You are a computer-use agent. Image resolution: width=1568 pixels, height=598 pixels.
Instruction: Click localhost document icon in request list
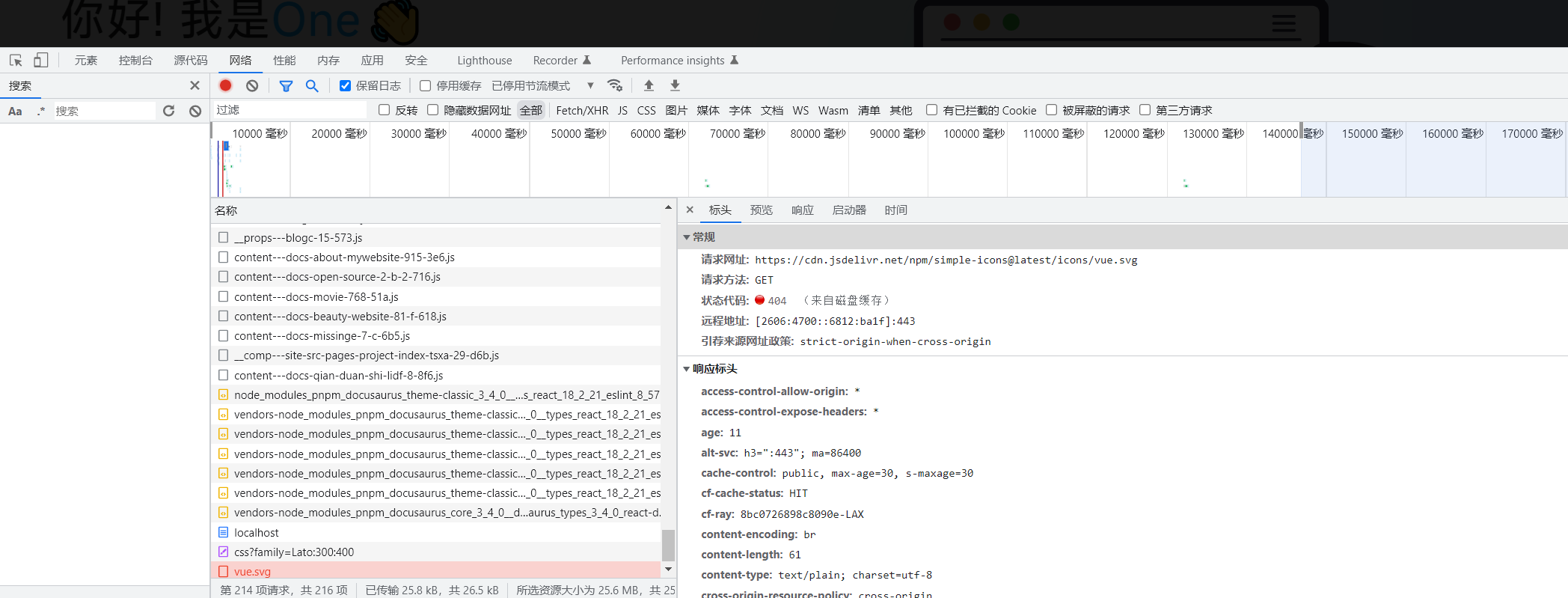[223, 532]
